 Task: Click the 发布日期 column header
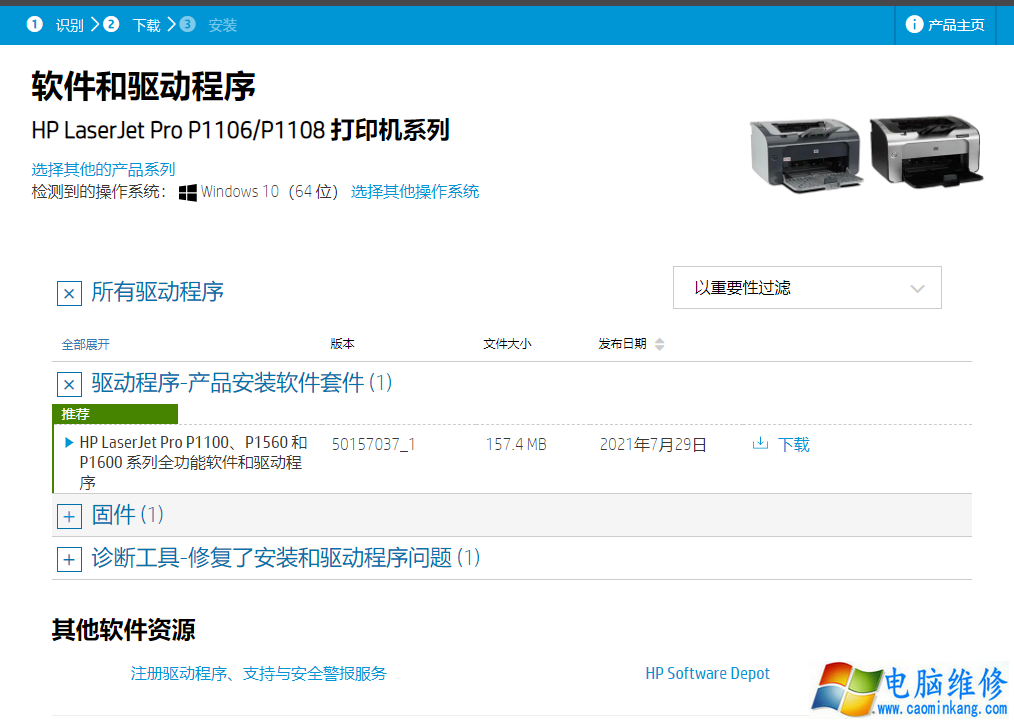[622, 344]
